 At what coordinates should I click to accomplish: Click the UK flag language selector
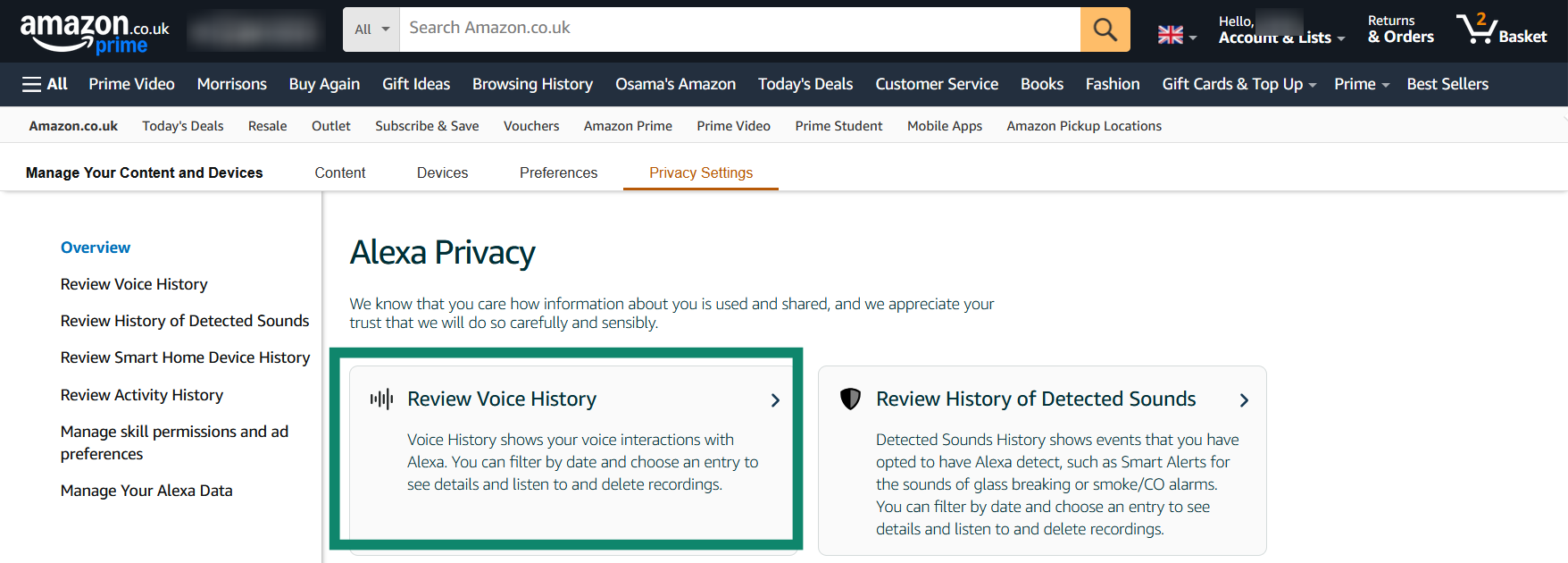tap(1176, 35)
